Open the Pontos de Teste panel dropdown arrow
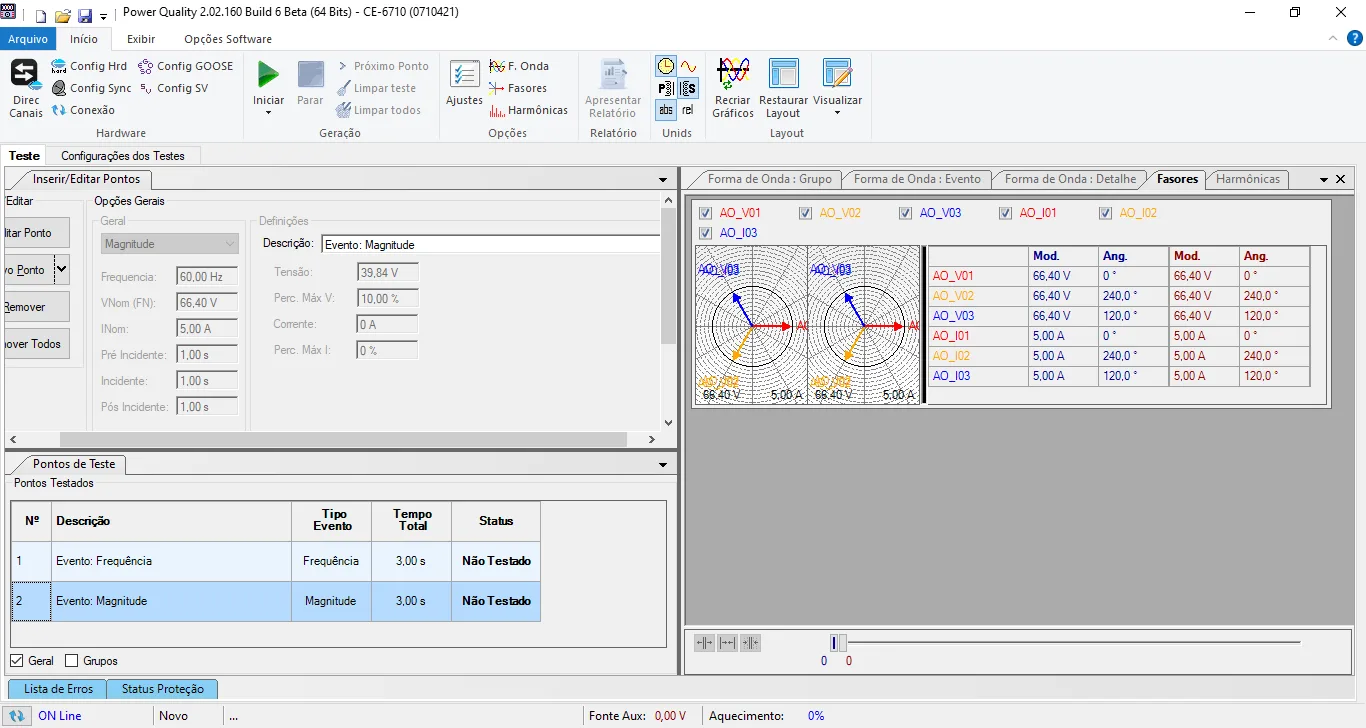Screen dimensions: 1366x728 662,465
